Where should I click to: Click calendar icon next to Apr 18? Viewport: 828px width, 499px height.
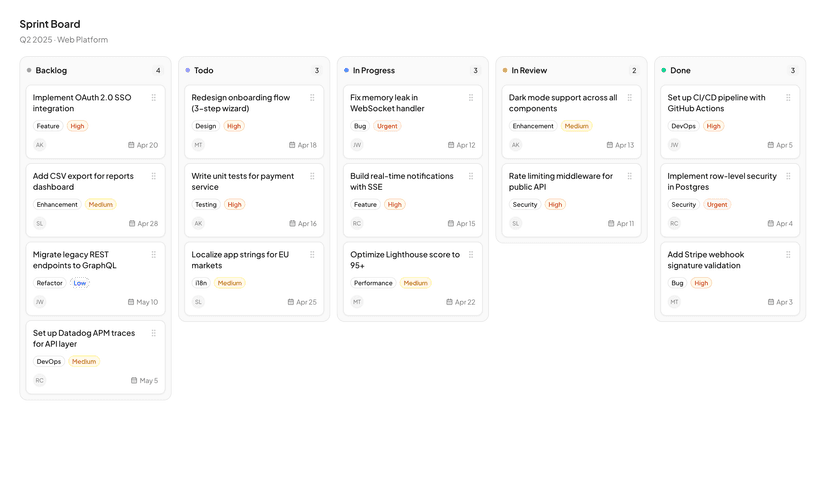[x=292, y=145]
